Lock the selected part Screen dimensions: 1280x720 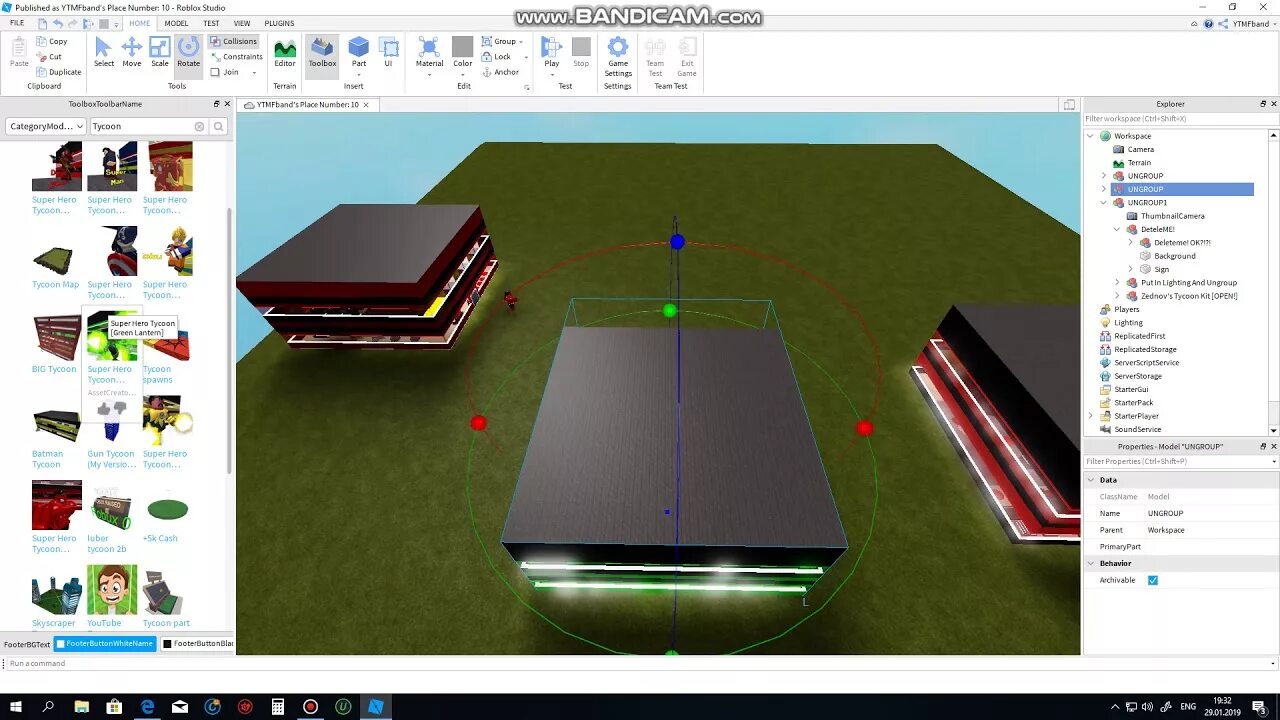(x=496, y=57)
